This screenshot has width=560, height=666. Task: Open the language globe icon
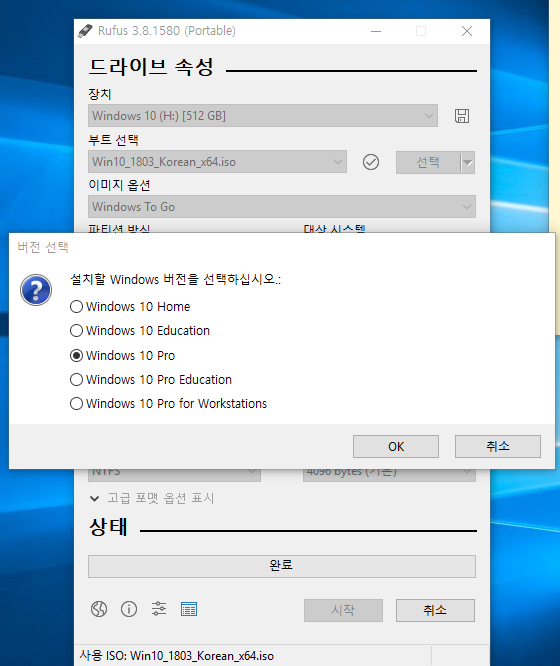(99, 609)
